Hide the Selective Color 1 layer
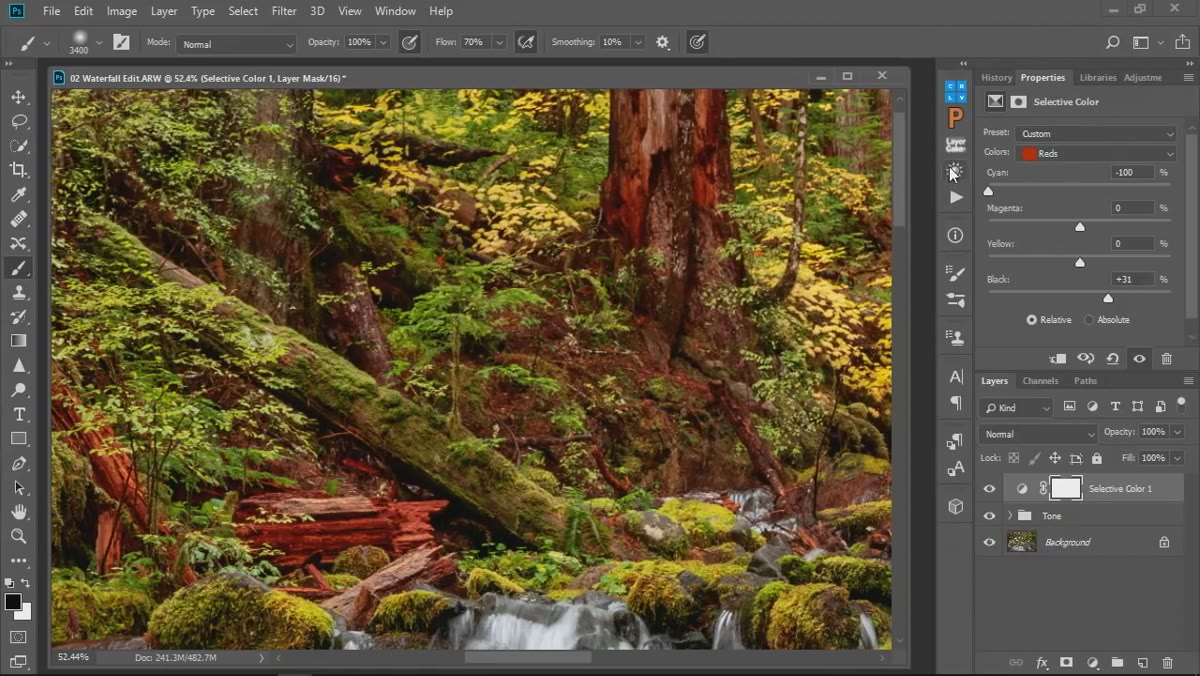 click(x=990, y=489)
